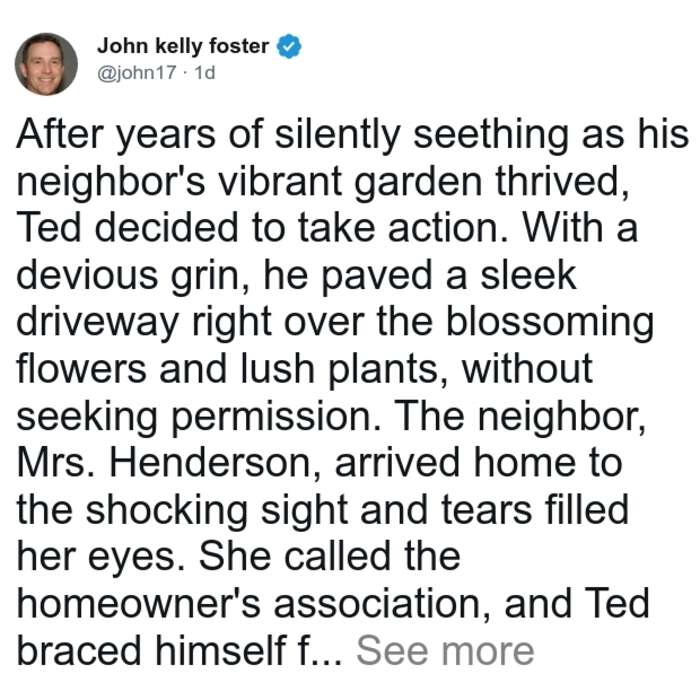The width and height of the screenshot is (700, 700).
Task: Click the words 'and Ted' after 'association,'
Action: pos(577,604)
